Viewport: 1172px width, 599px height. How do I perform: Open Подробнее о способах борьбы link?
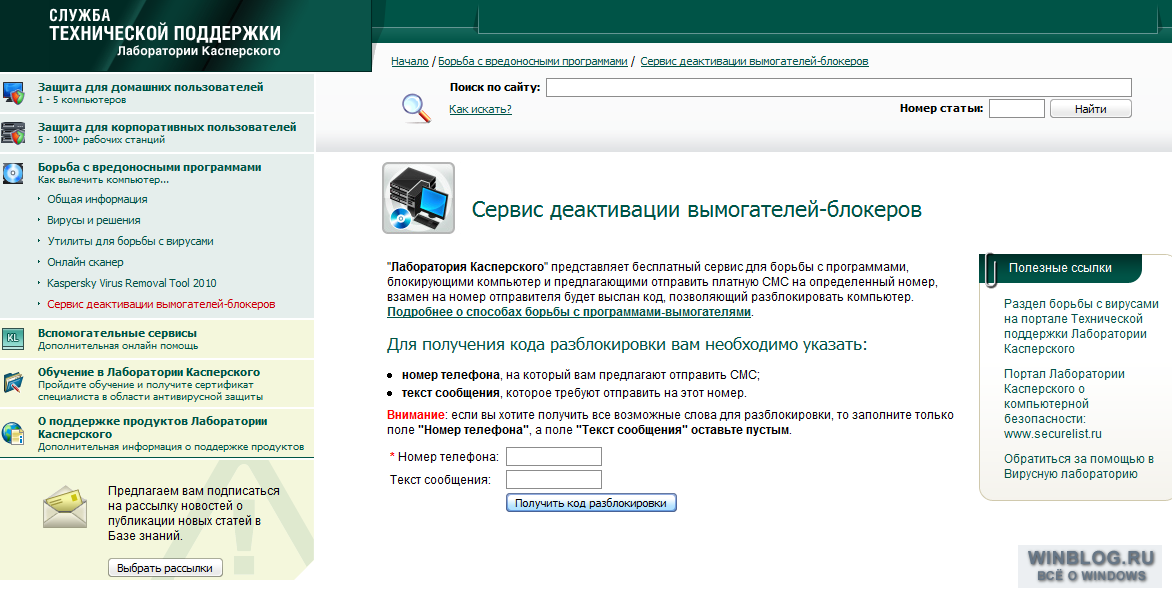point(569,312)
